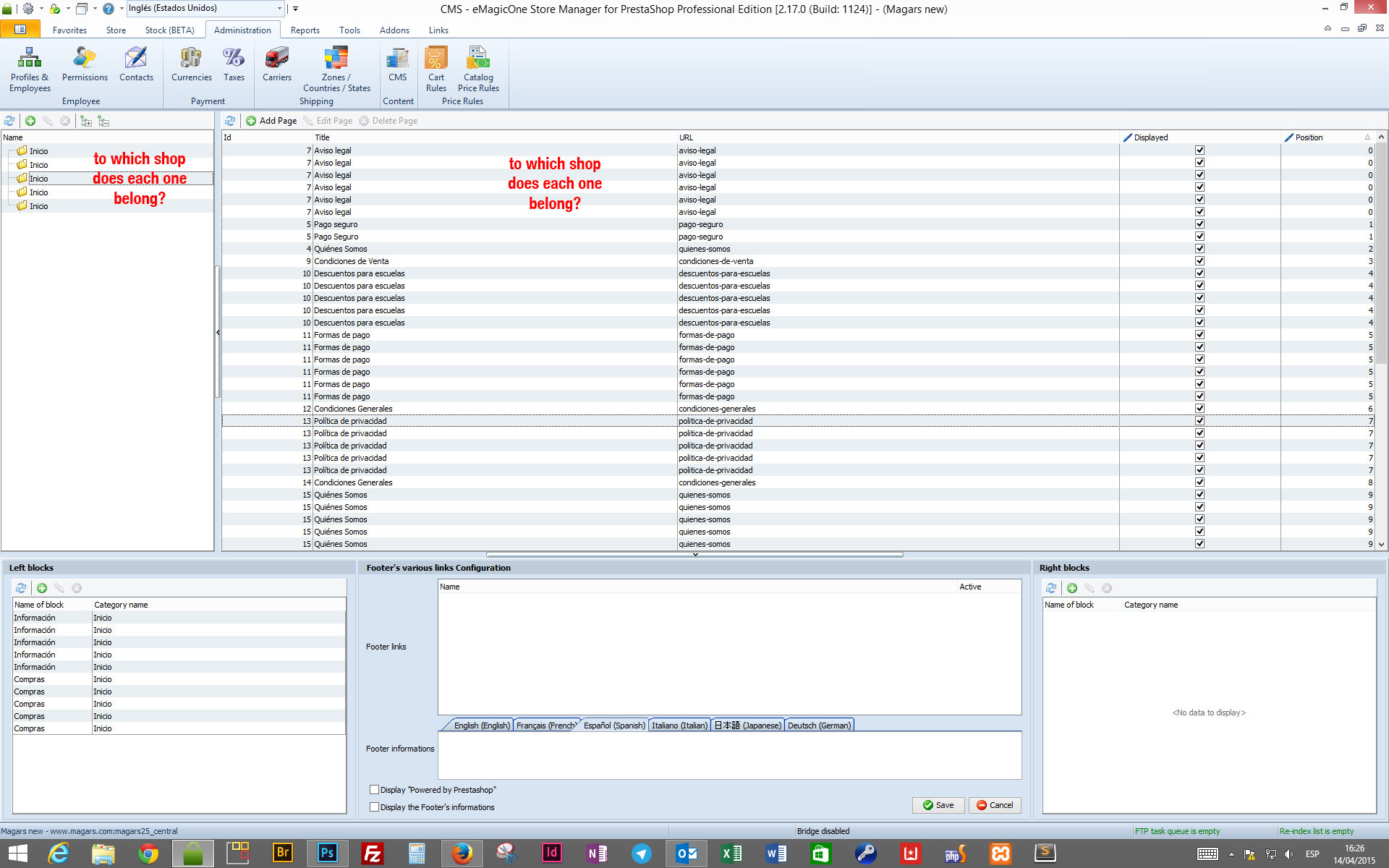This screenshot has height=868, width=1389.
Task: Select the Español (Spanish) language tab
Action: click(614, 726)
